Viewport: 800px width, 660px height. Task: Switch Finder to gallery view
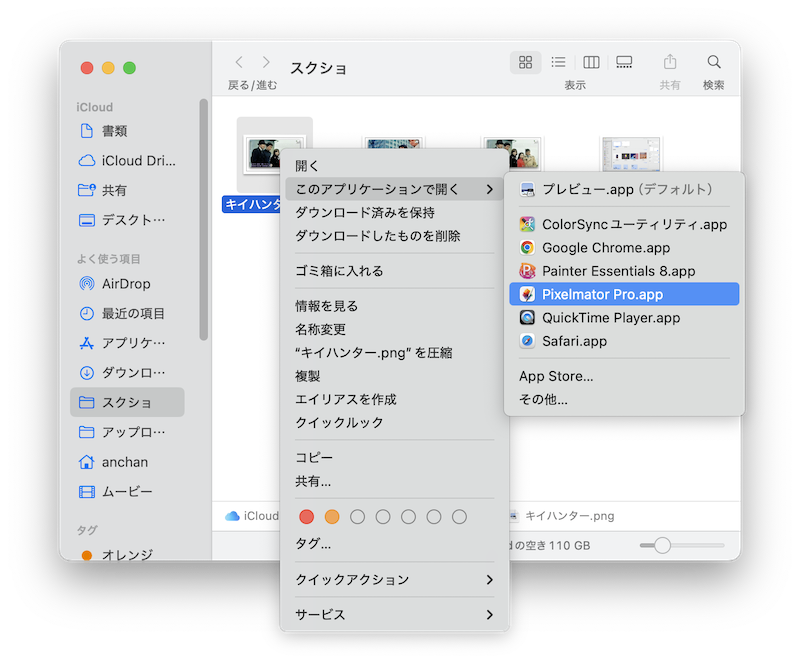click(x=623, y=62)
